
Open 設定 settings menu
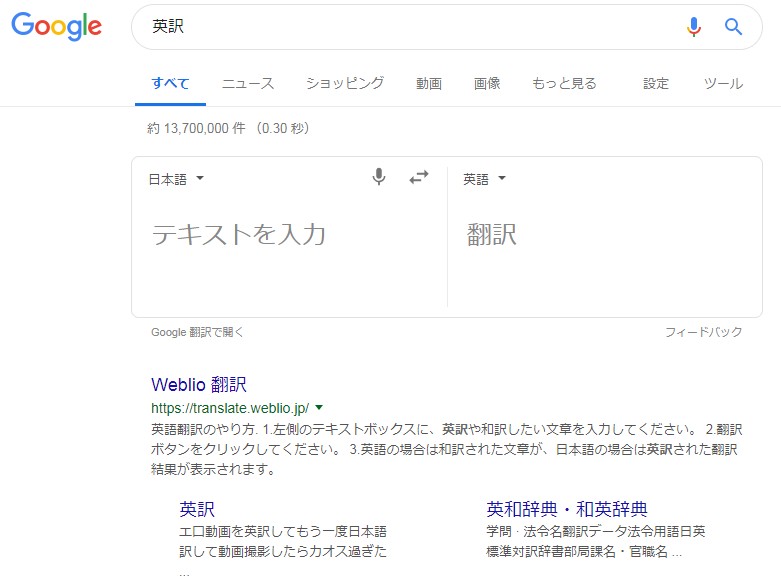coord(655,83)
